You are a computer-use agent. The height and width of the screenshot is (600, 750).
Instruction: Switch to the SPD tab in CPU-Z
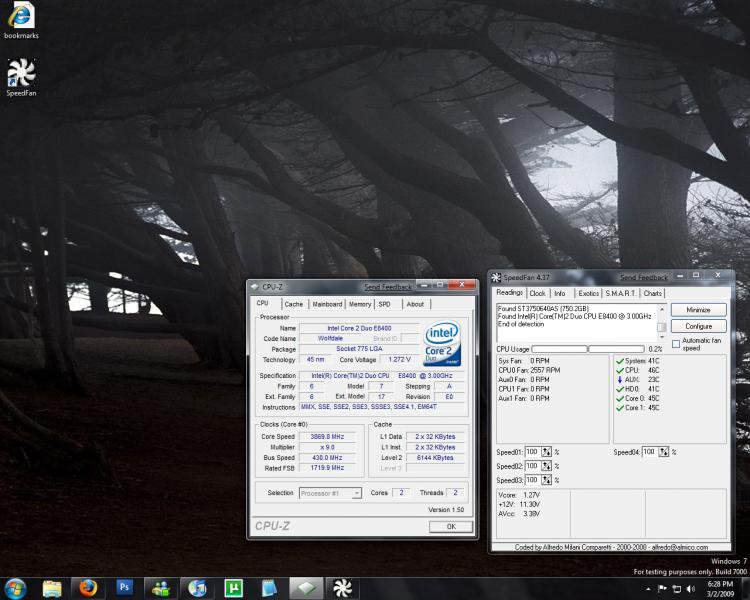coord(385,304)
